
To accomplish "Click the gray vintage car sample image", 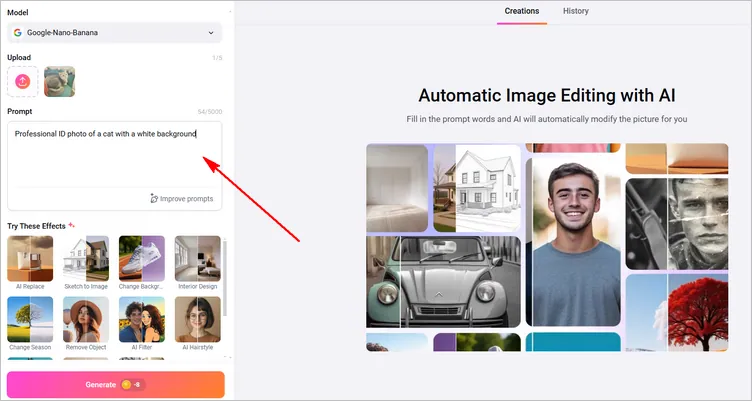I will point(444,282).
